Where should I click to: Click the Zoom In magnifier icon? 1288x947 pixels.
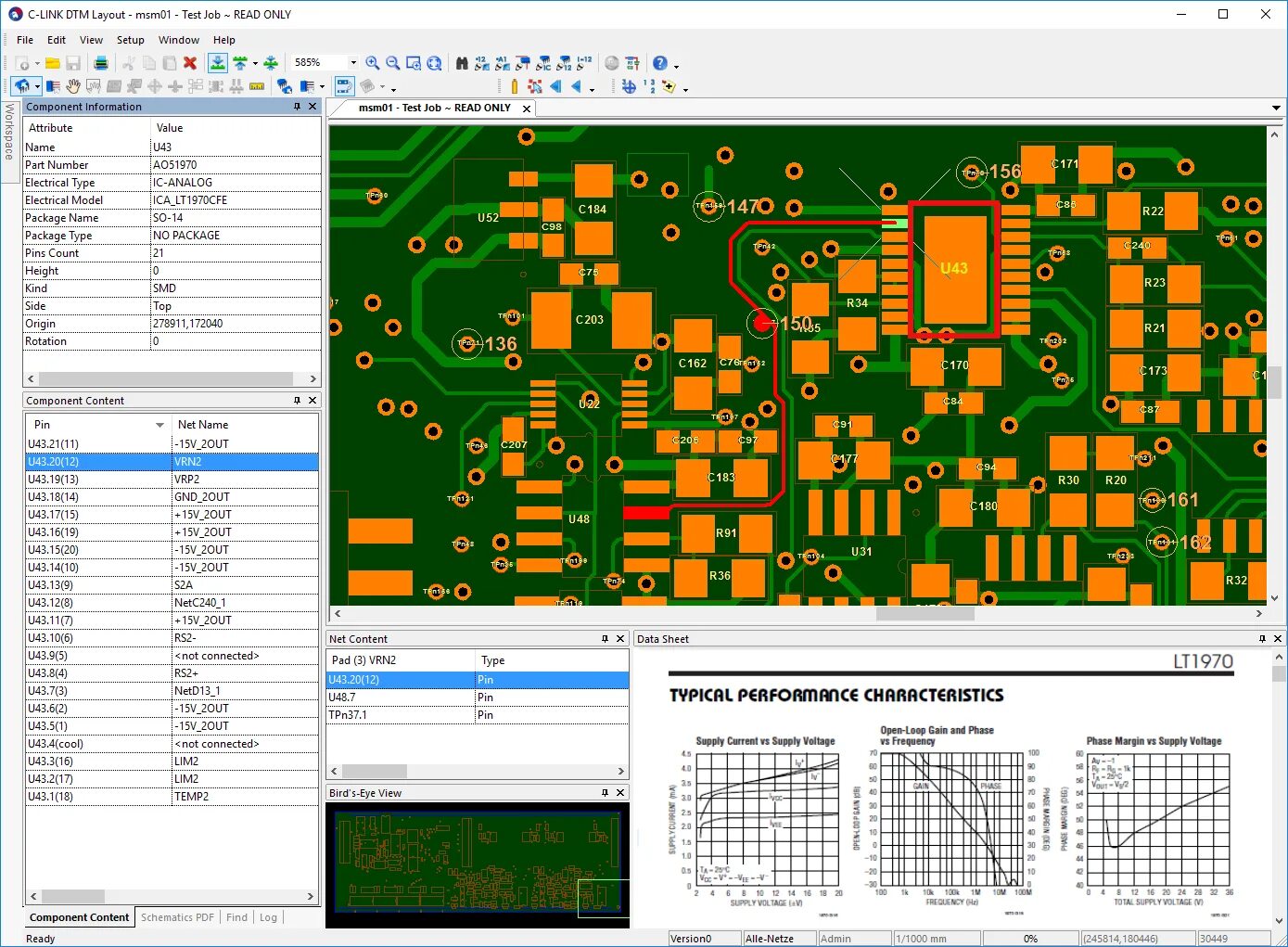[x=372, y=63]
